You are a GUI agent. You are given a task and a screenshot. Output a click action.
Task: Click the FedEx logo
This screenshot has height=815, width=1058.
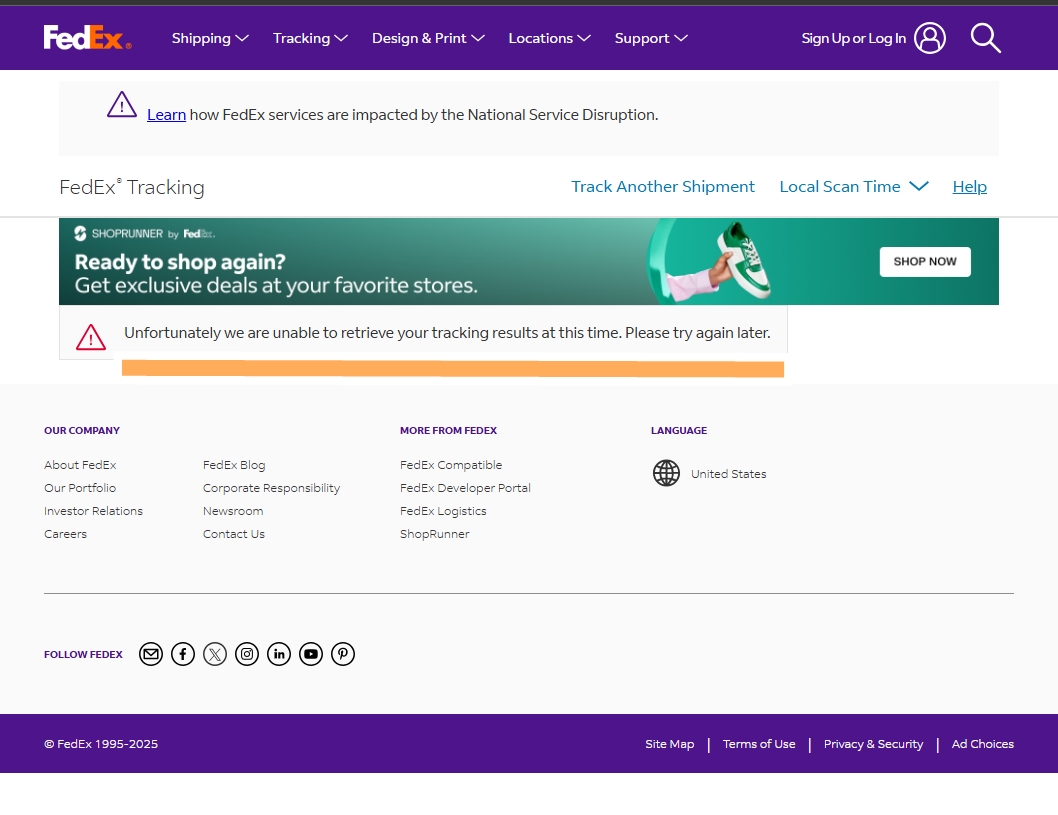pos(88,38)
